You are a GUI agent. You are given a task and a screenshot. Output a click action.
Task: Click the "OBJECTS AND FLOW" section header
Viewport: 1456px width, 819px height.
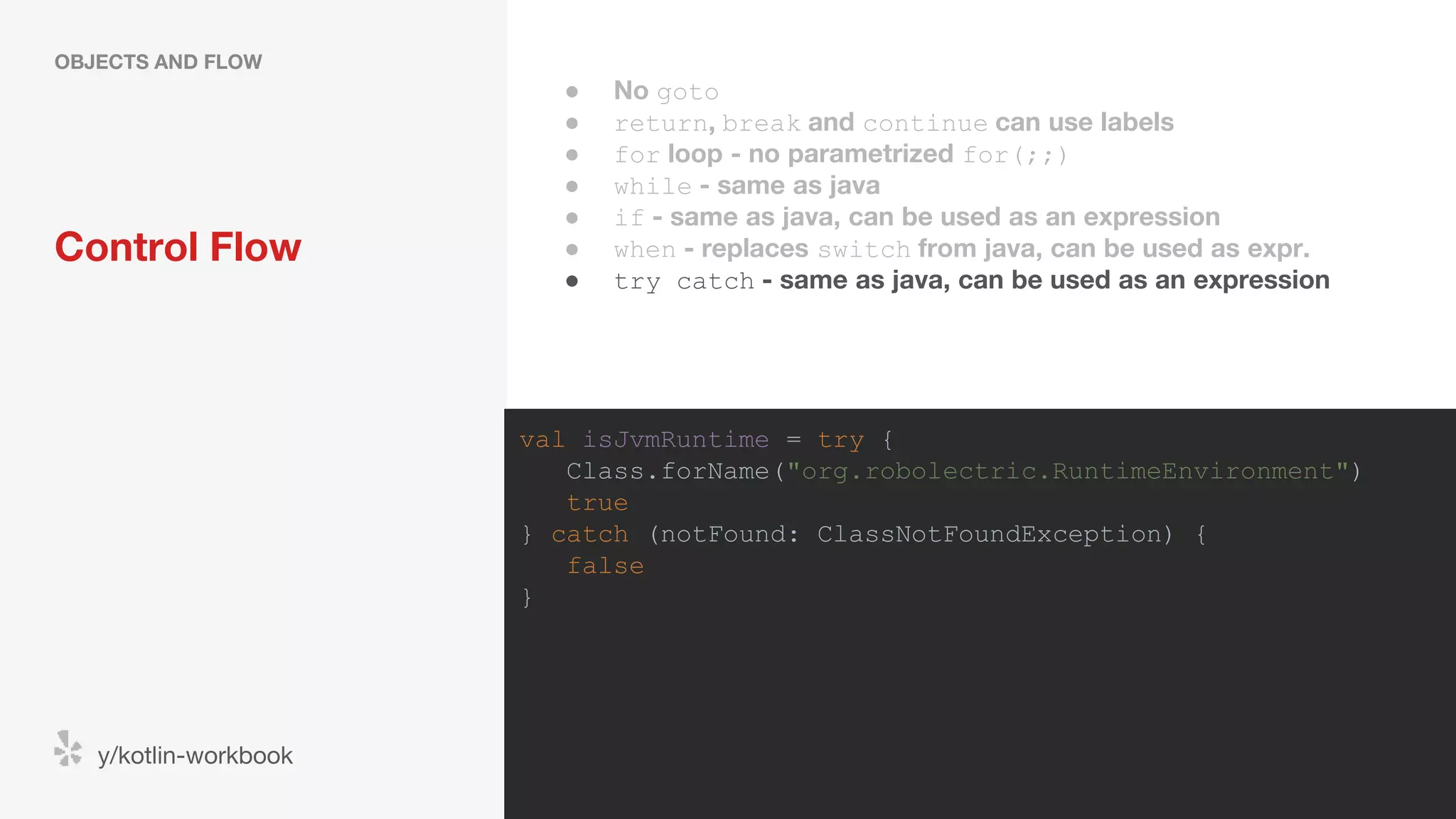(x=158, y=62)
